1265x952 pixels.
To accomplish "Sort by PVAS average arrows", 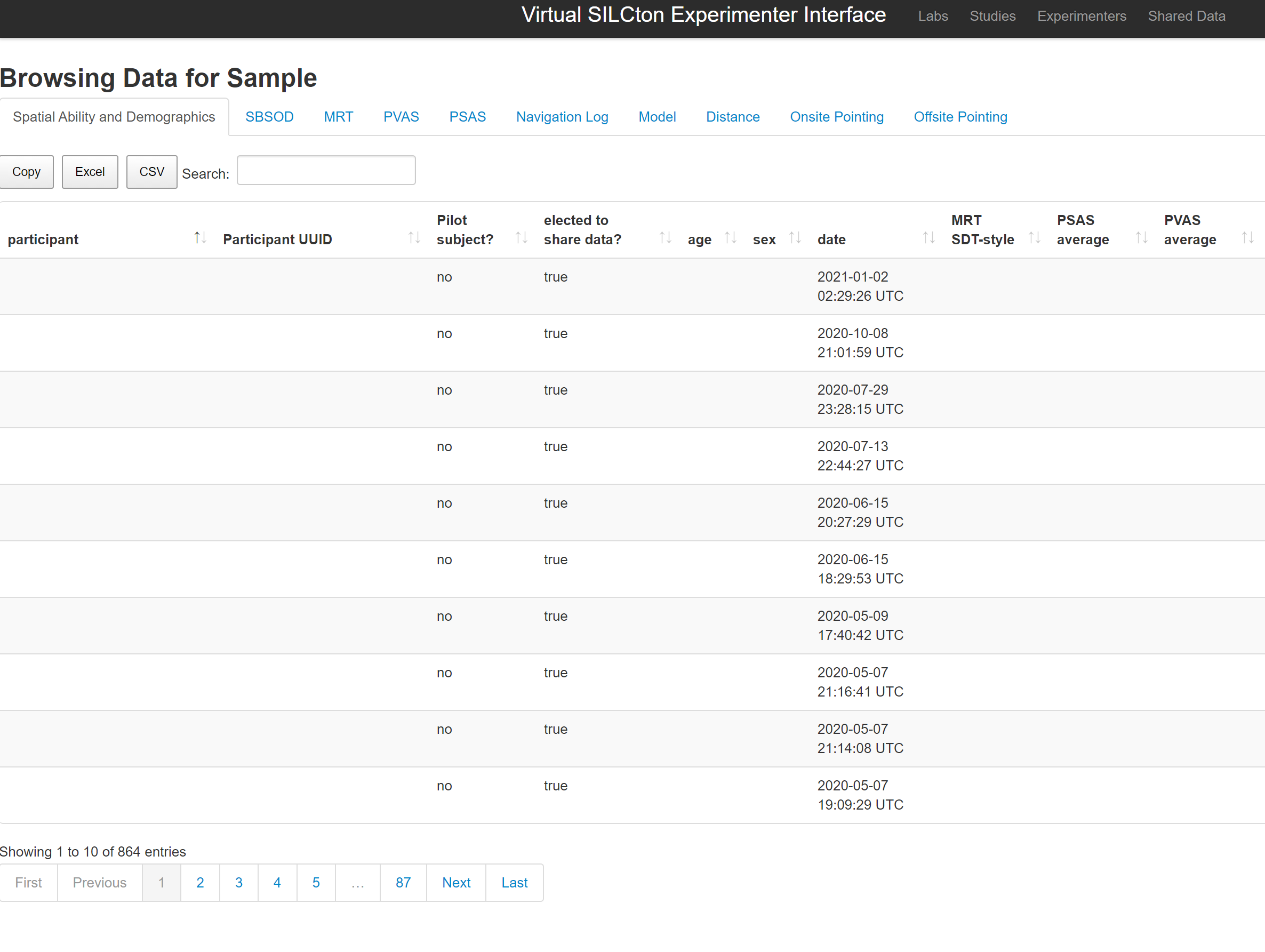I will pos(1248,237).
